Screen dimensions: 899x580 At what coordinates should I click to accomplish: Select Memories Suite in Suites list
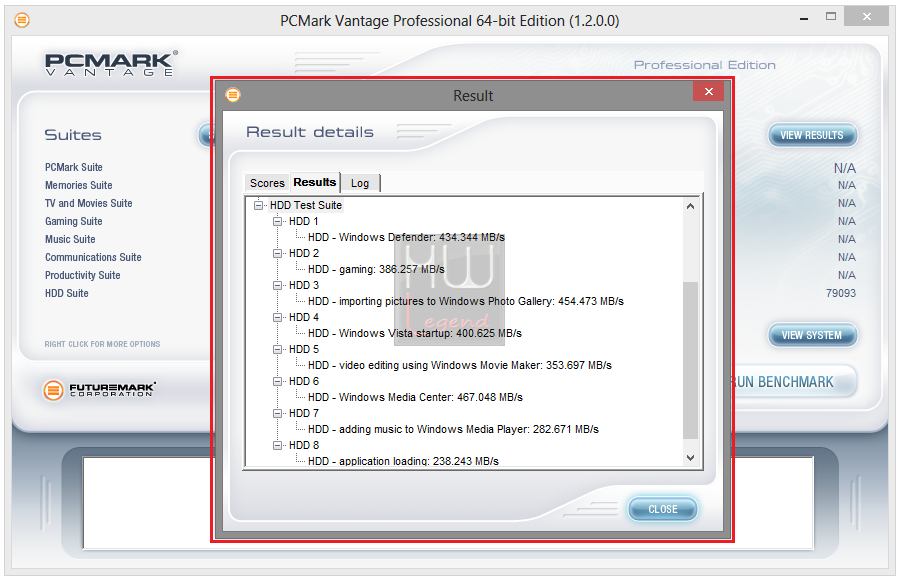click(79, 185)
